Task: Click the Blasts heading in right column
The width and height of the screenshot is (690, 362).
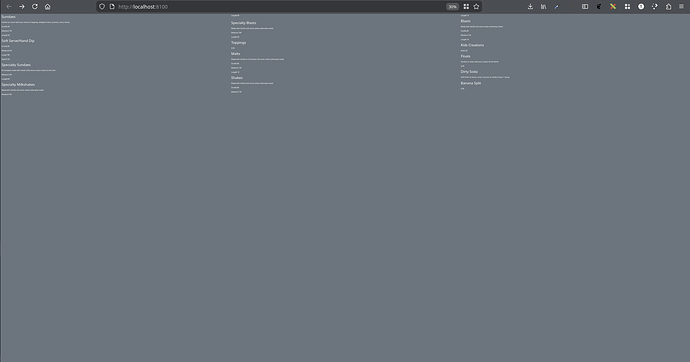Action: (x=466, y=21)
